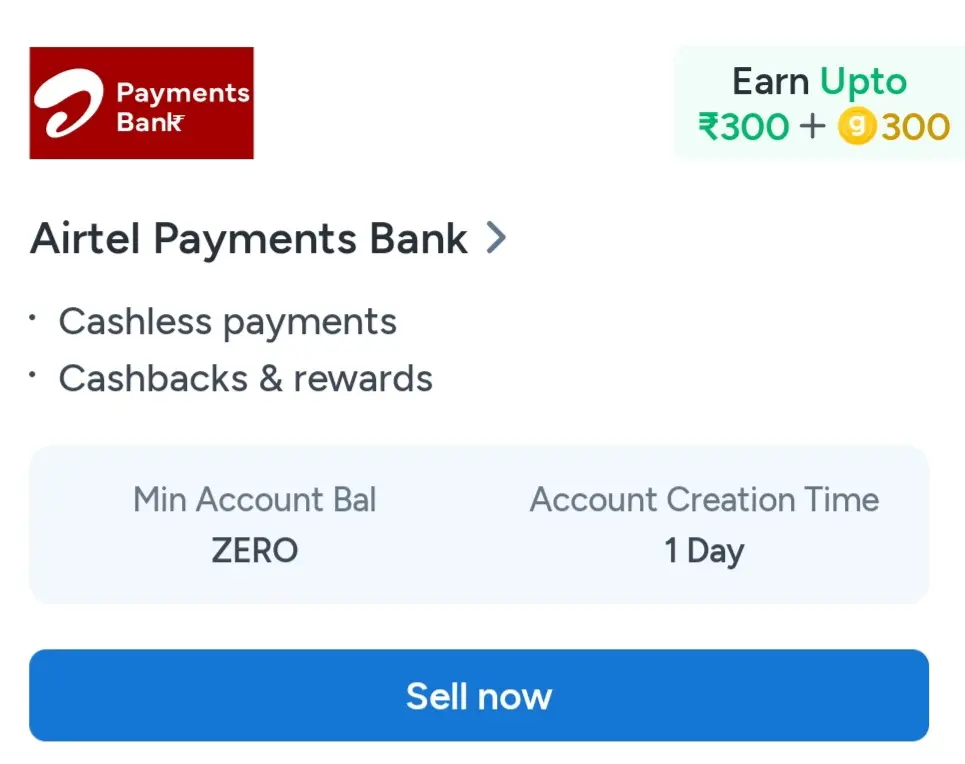Click the Min Account Bal ZERO value

point(255,550)
